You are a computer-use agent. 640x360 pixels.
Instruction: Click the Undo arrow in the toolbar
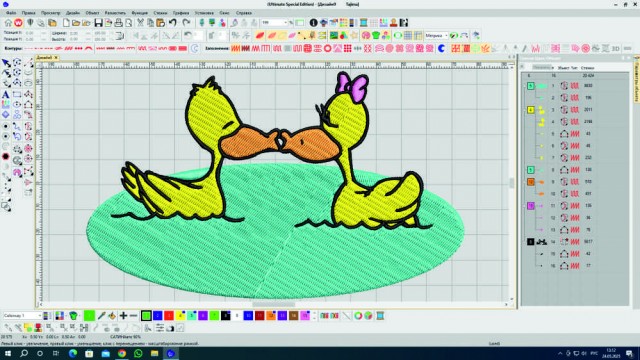[x=173, y=23]
